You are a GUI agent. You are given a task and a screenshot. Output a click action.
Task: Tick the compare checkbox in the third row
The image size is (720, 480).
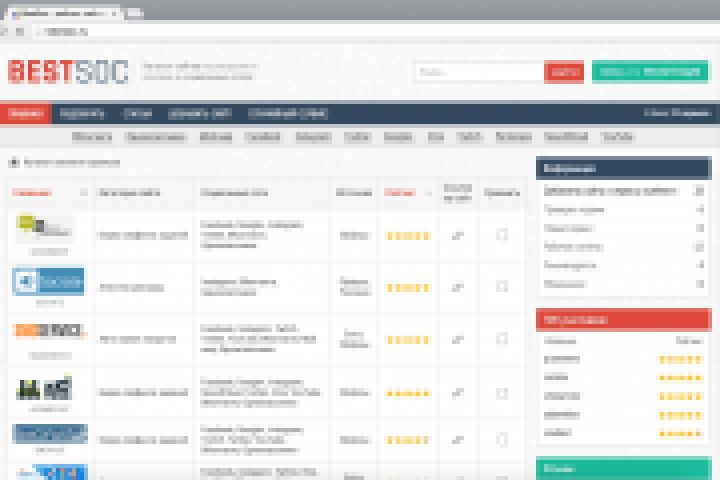click(502, 339)
